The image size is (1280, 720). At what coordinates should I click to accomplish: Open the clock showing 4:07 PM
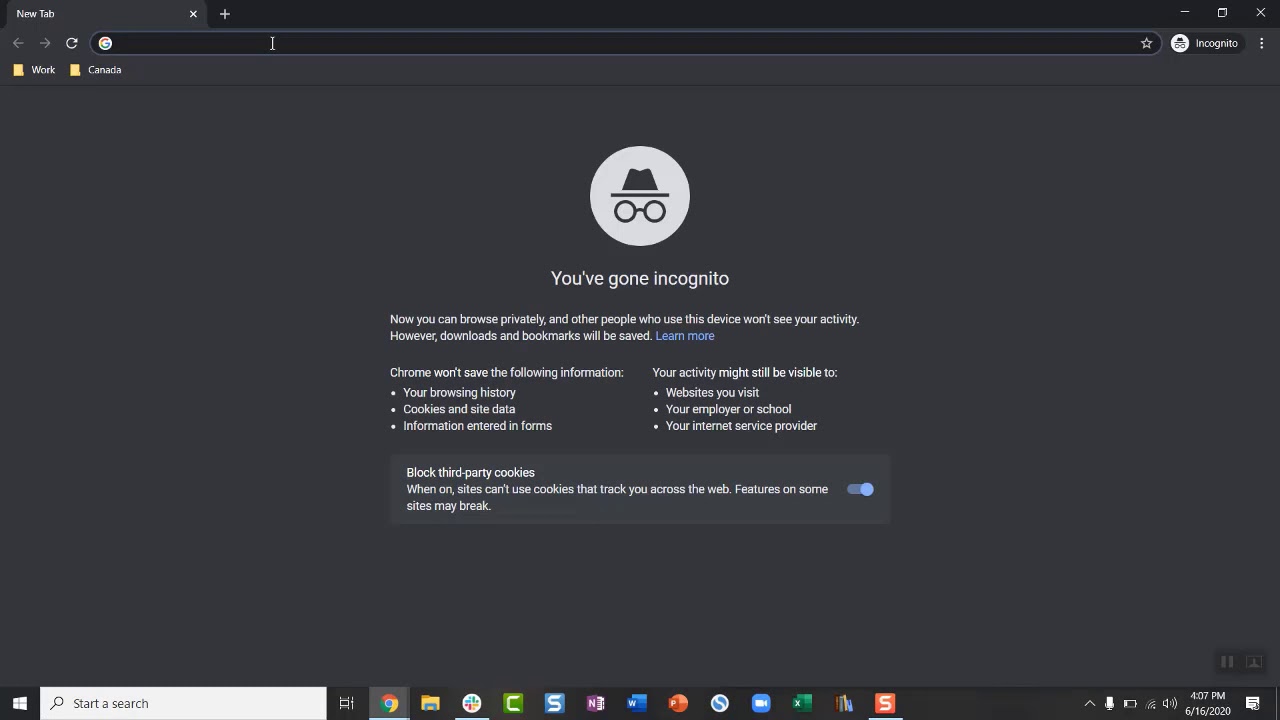tap(1208, 703)
